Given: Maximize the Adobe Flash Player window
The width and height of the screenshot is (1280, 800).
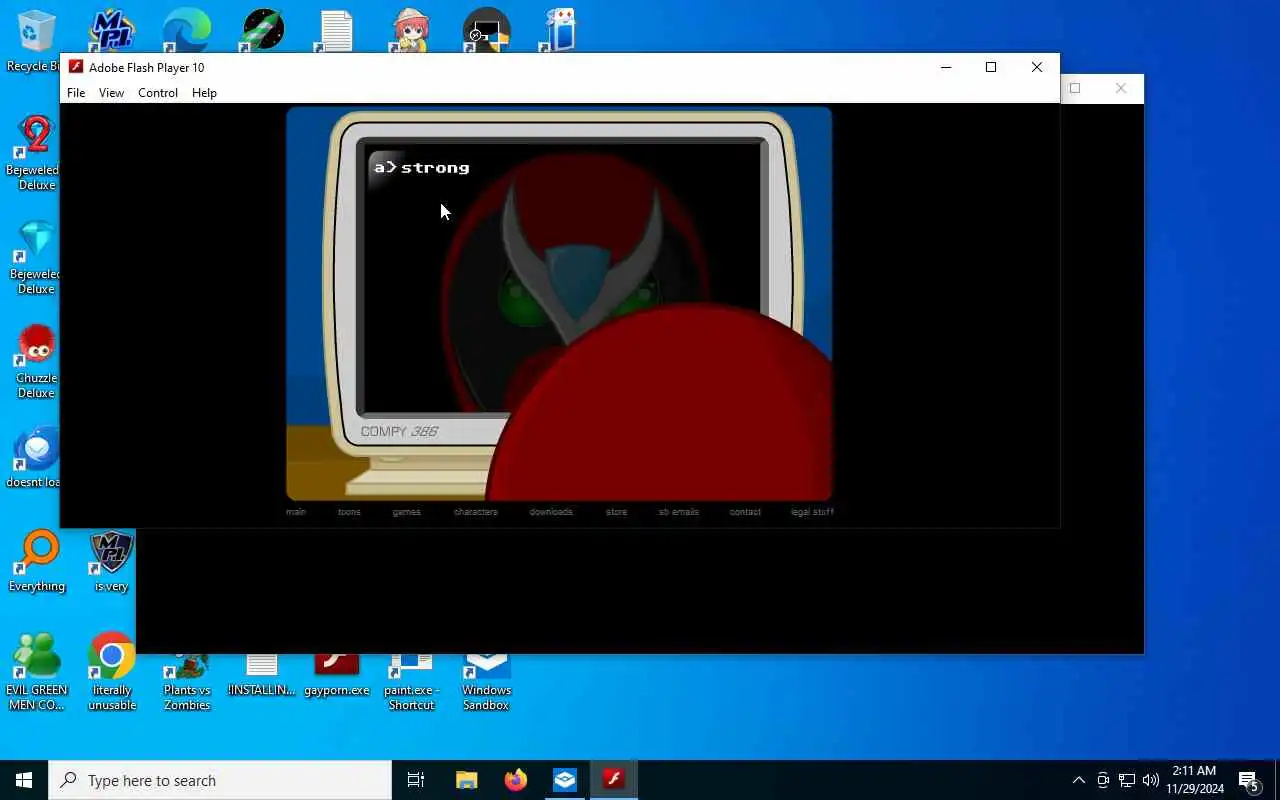Looking at the screenshot, I should (991, 67).
